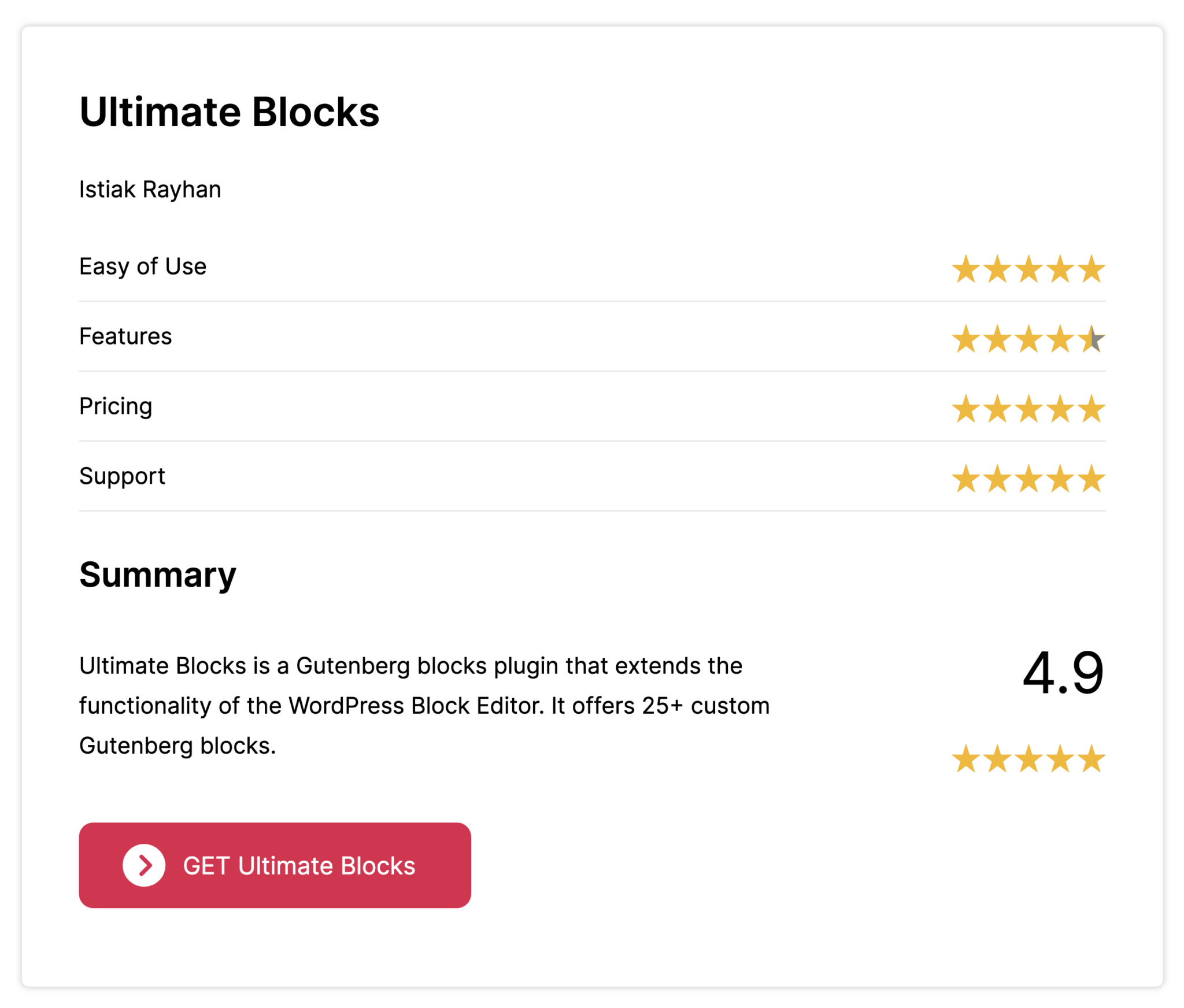Select the Summary section heading

tap(157, 575)
